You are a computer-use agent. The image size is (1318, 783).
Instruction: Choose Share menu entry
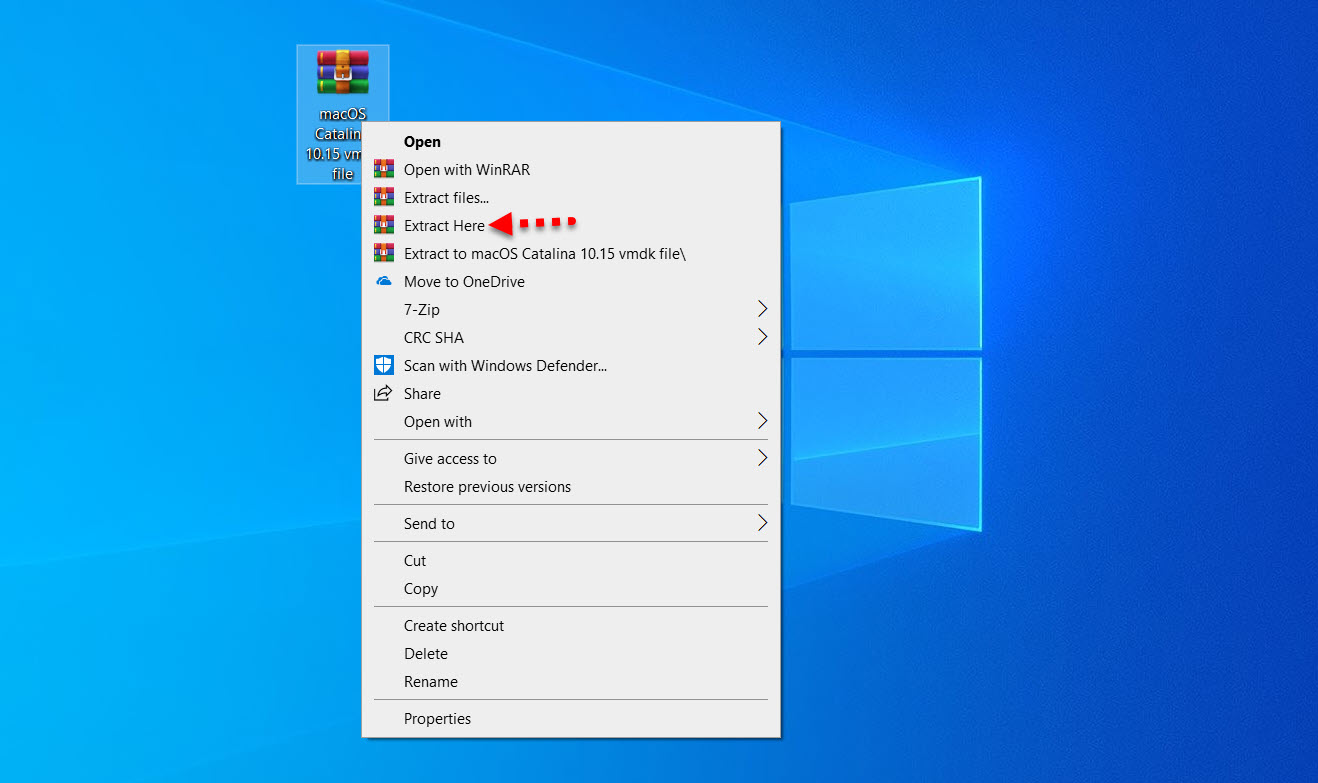[x=570, y=394]
